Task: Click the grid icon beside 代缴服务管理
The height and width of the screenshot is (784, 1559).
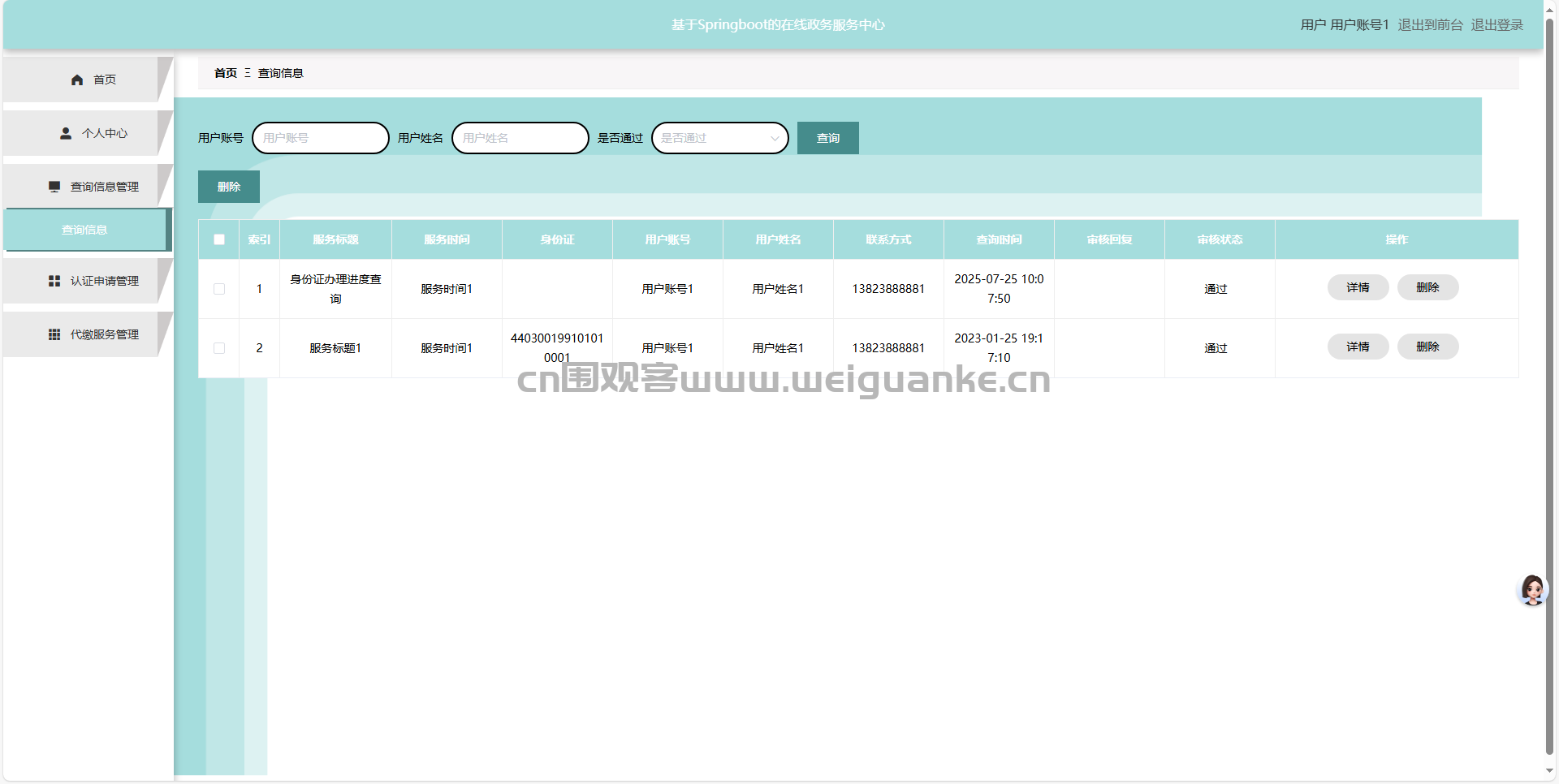Action: click(54, 334)
